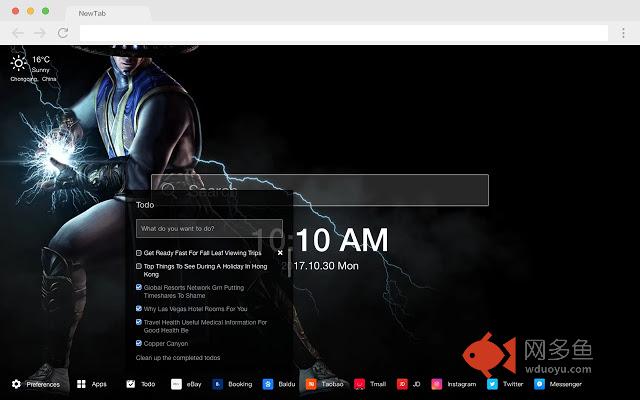Screen dimensions: 640x400
Task: Uncheck Why Las Vegas Hotel Rooms todo
Action: (x=139, y=309)
